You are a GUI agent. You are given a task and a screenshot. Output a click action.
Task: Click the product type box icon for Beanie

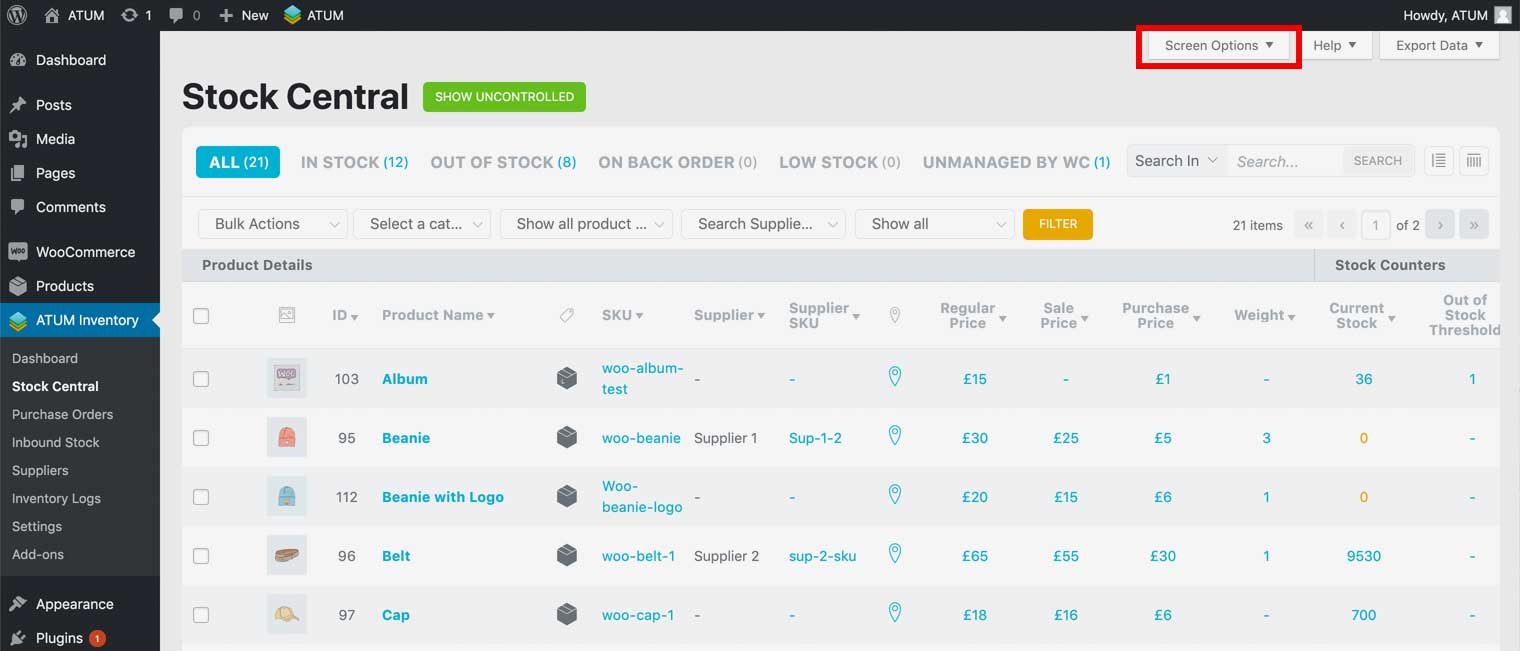tap(567, 438)
